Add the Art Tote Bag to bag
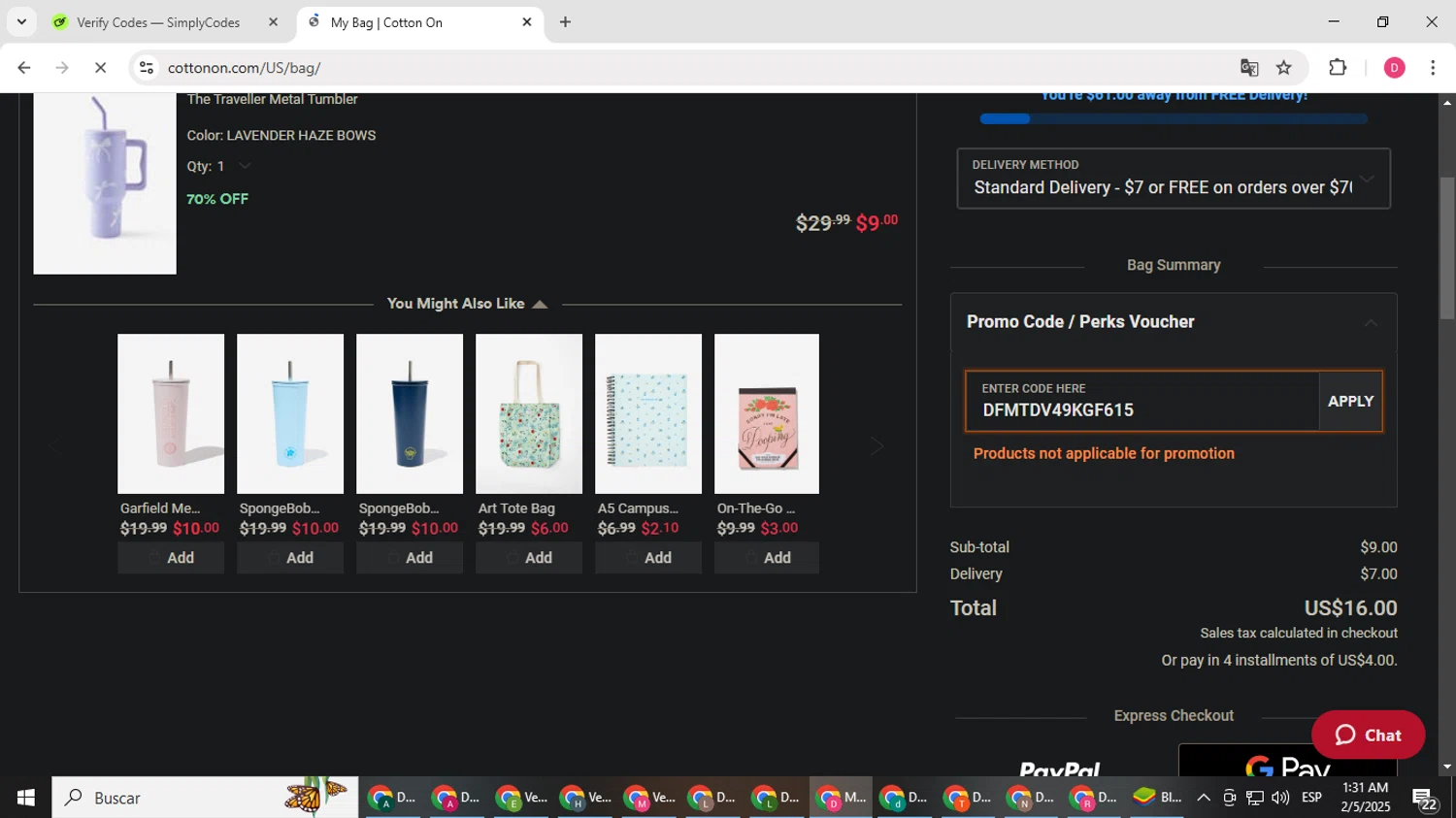 pyautogui.click(x=529, y=558)
